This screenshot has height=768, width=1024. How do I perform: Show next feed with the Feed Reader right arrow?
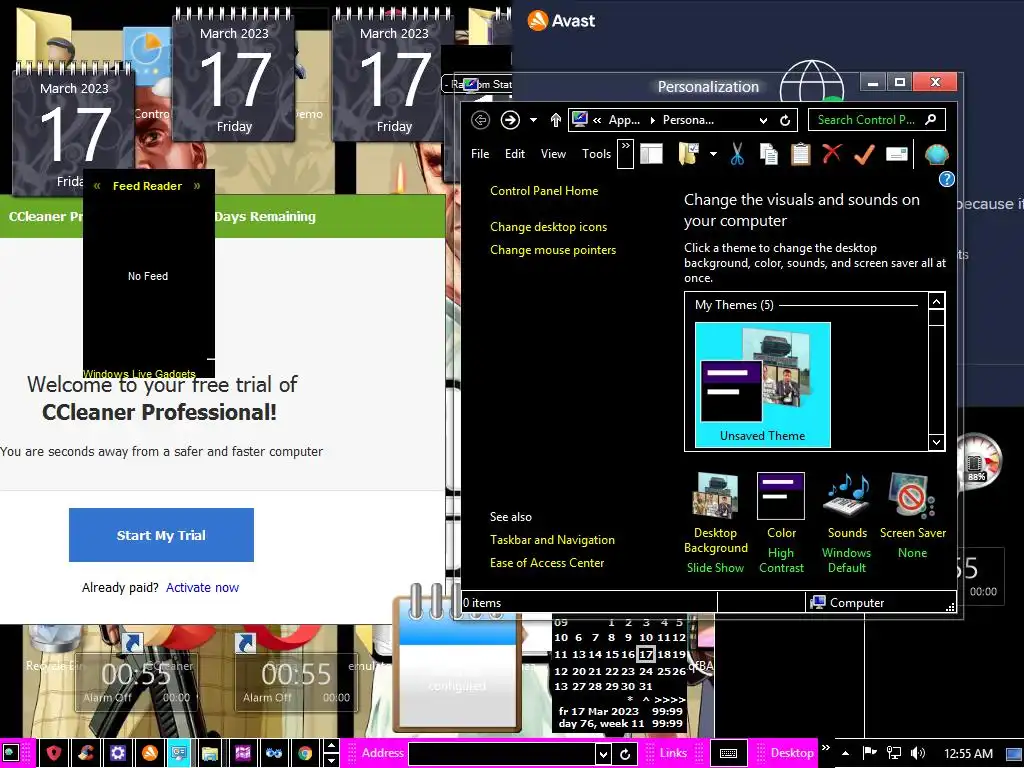[197, 185]
